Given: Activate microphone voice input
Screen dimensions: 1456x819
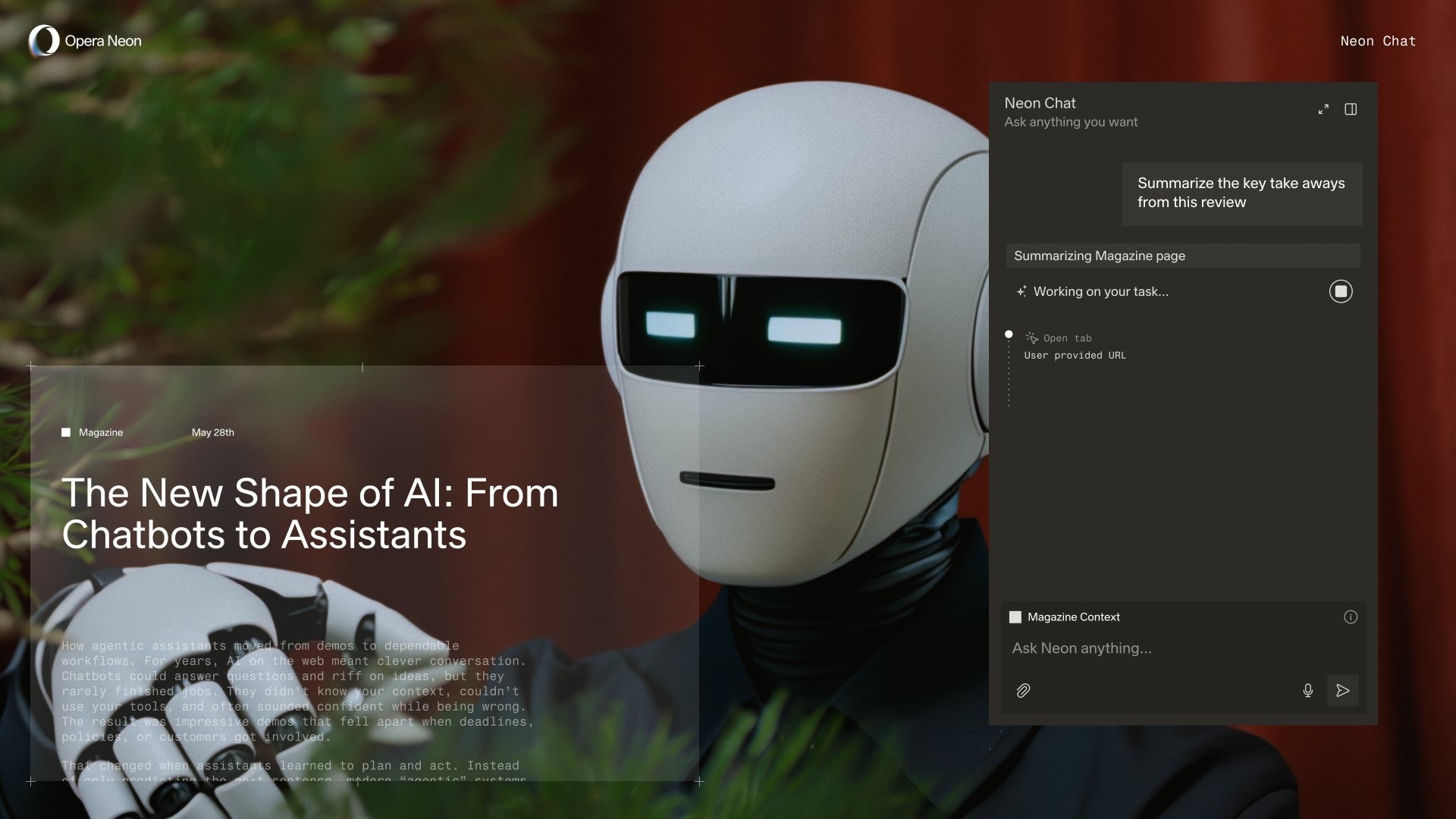Looking at the screenshot, I should 1307,691.
